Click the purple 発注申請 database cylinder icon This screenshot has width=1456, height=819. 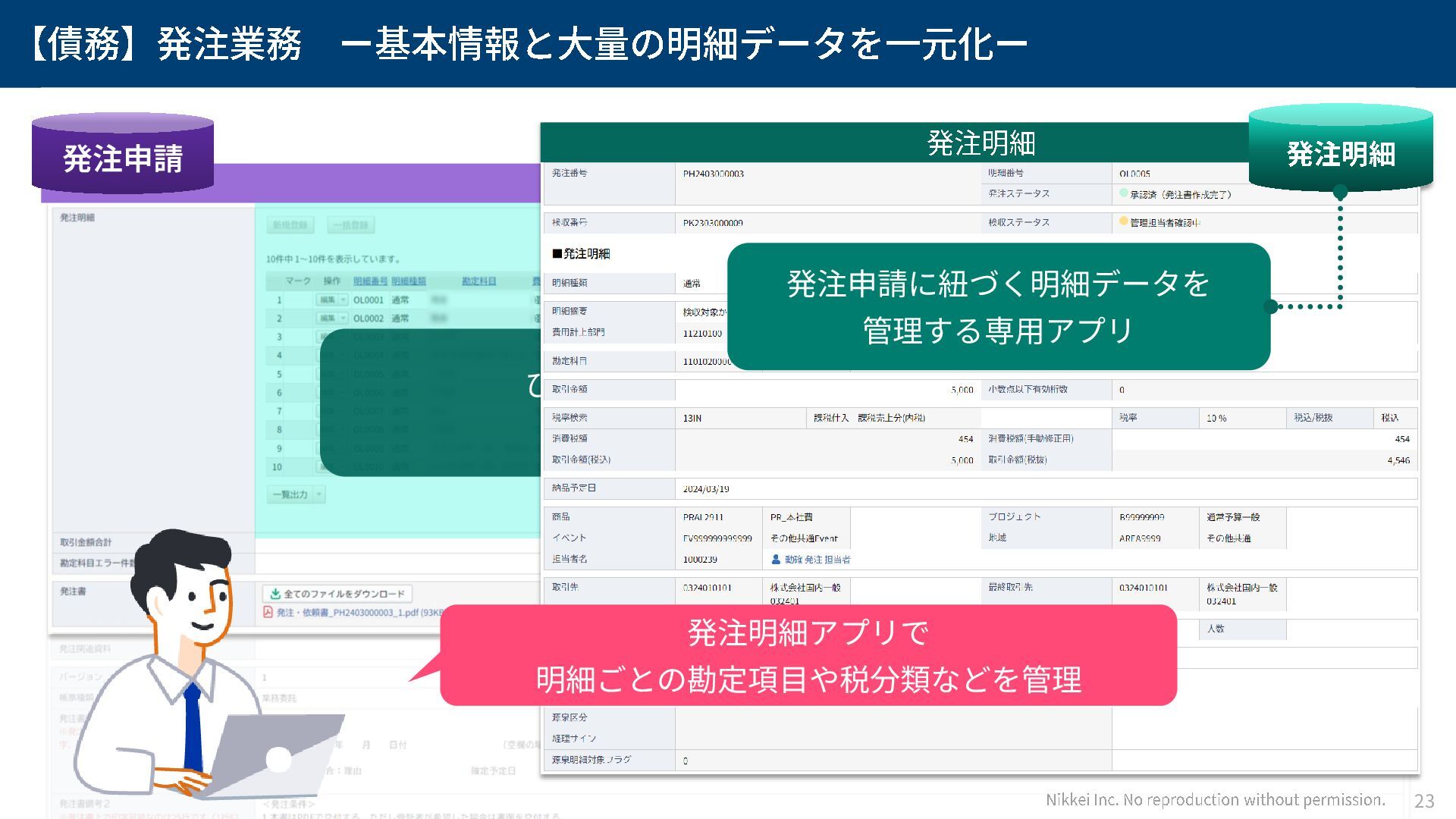click(122, 154)
